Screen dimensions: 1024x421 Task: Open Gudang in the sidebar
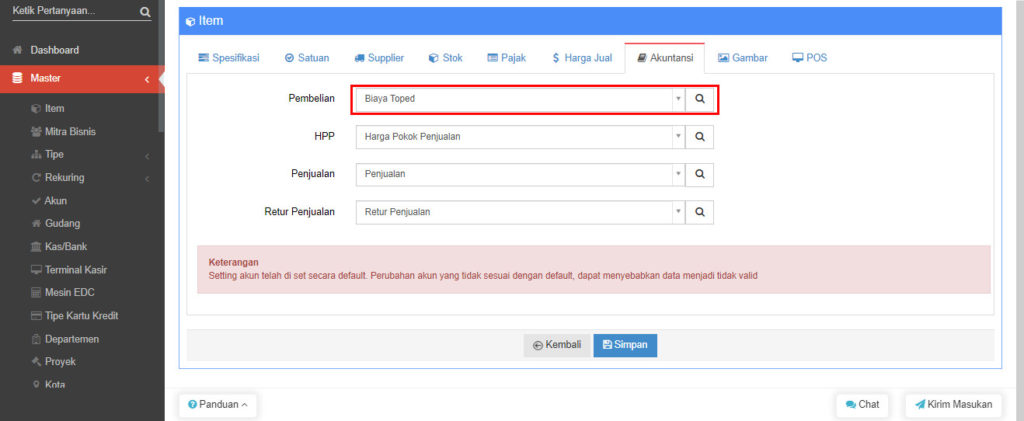click(x=62, y=224)
